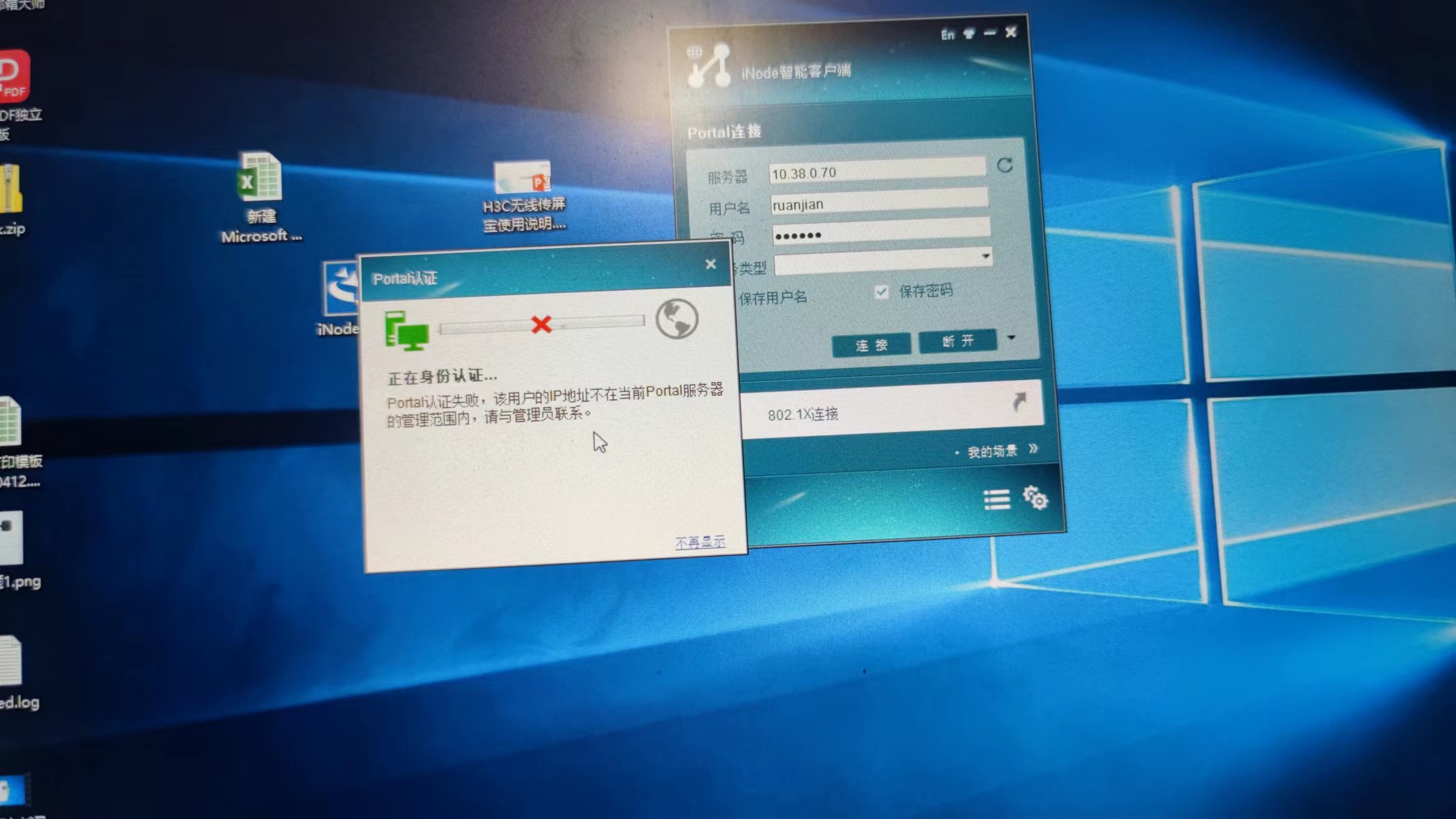Select the Portal连接 section header
This screenshot has width=1456, height=819.
[724, 132]
